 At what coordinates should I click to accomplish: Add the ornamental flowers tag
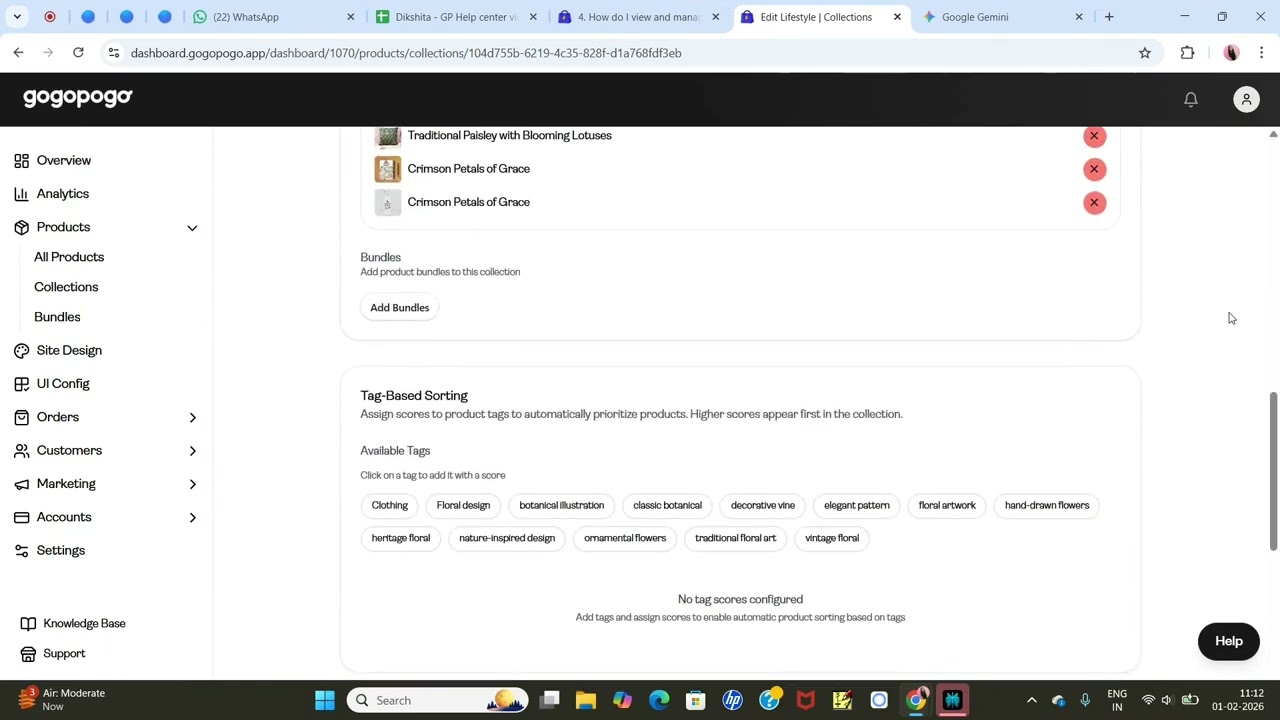point(625,538)
